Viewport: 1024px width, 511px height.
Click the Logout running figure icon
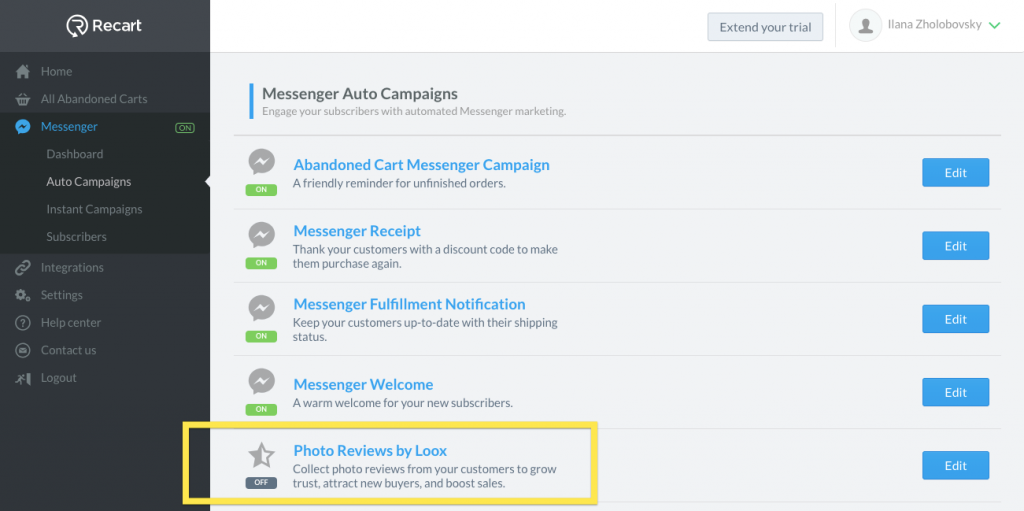pyautogui.click(x=23, y=378)
